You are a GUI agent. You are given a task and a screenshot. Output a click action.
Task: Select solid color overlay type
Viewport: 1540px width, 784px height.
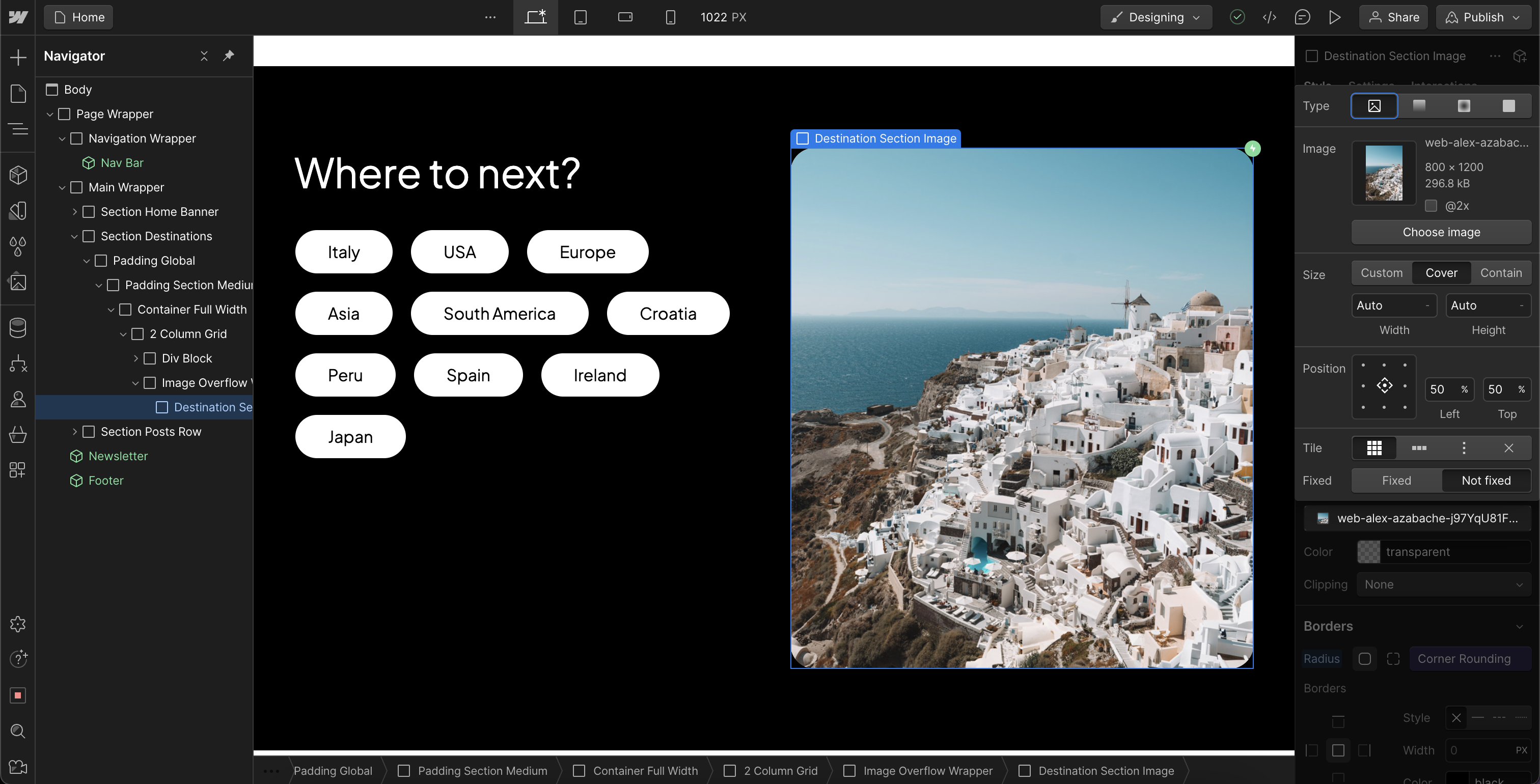tap(1508, 106)
